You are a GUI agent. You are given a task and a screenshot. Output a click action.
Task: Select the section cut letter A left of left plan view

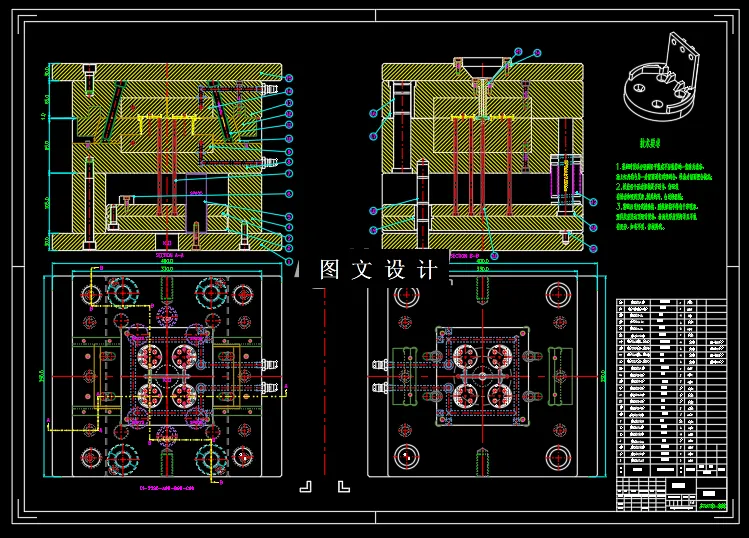click(x=48, y=420)
